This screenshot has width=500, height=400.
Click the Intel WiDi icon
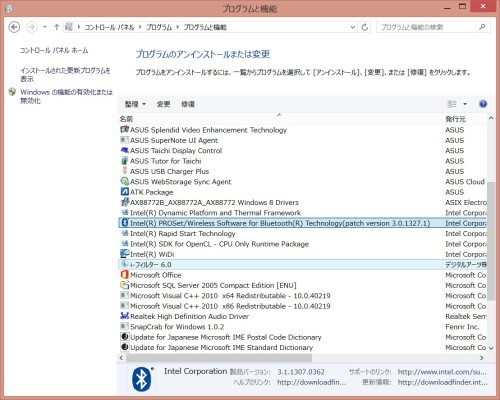(x=124, y=254)
